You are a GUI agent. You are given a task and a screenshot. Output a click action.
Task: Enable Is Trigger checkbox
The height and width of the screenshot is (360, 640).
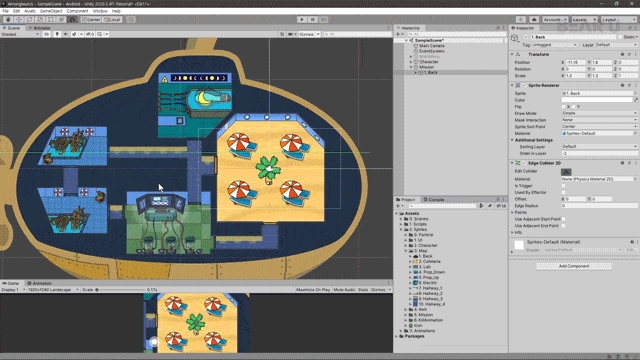pos(564,186)
